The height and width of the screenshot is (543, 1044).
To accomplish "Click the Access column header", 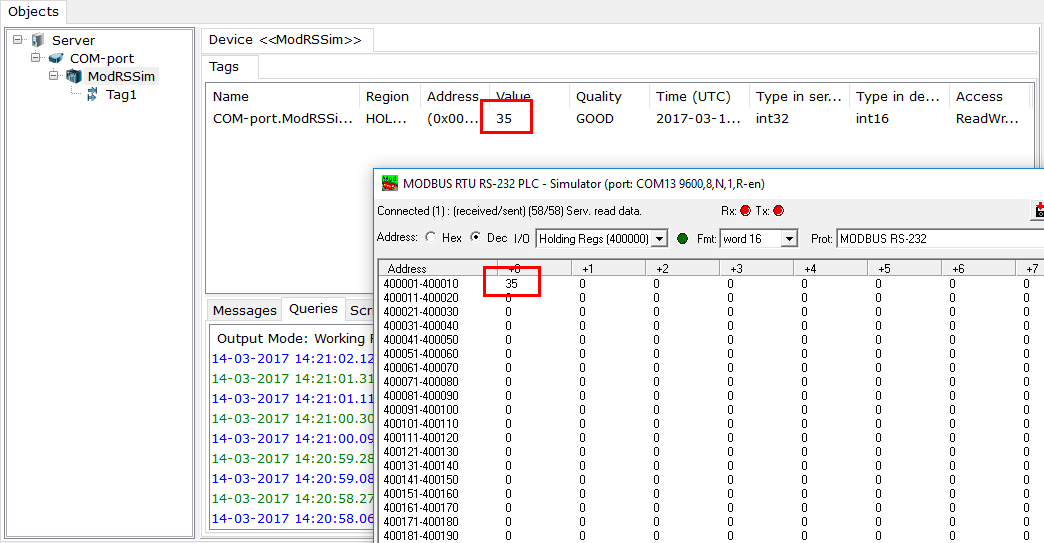I will [x=989, y=96].
